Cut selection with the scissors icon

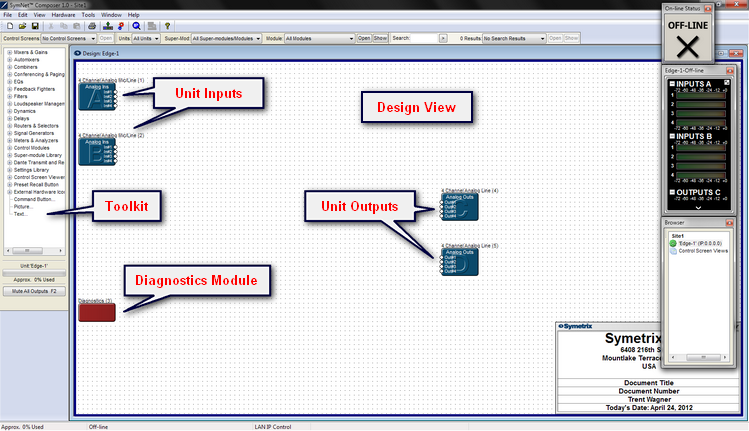[x=51, y=26]
